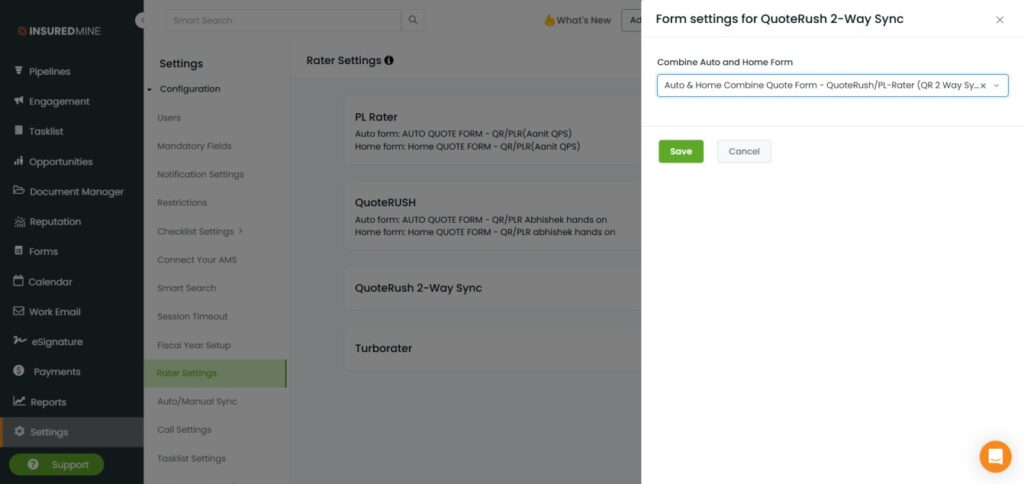Viewport: 1024px width, 484px height.
Task: Open the orange chat widget
Action: pyautogui.click(x=995, y=456)
